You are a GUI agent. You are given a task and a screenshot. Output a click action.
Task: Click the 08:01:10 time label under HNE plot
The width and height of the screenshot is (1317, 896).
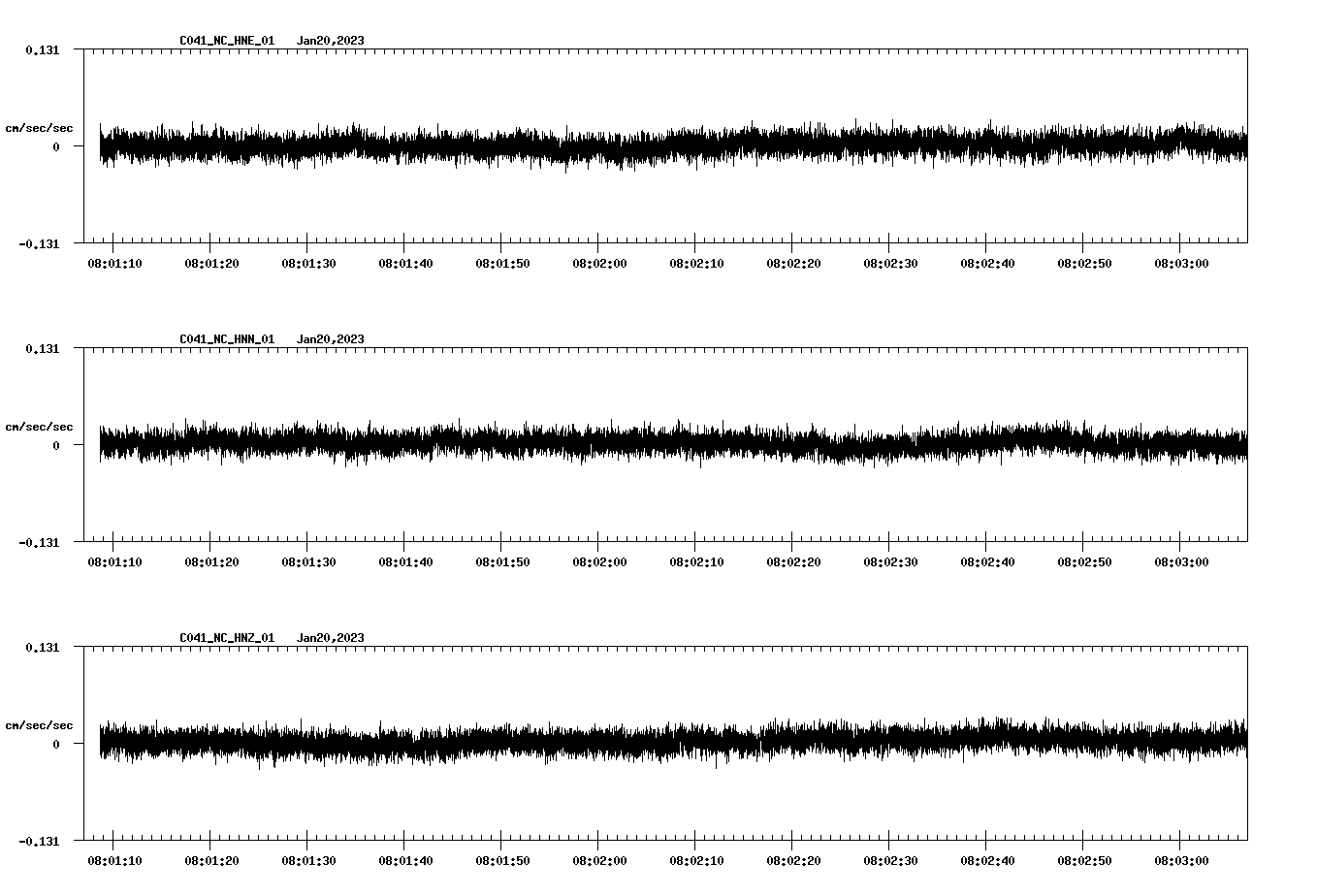tap(114, 264)
